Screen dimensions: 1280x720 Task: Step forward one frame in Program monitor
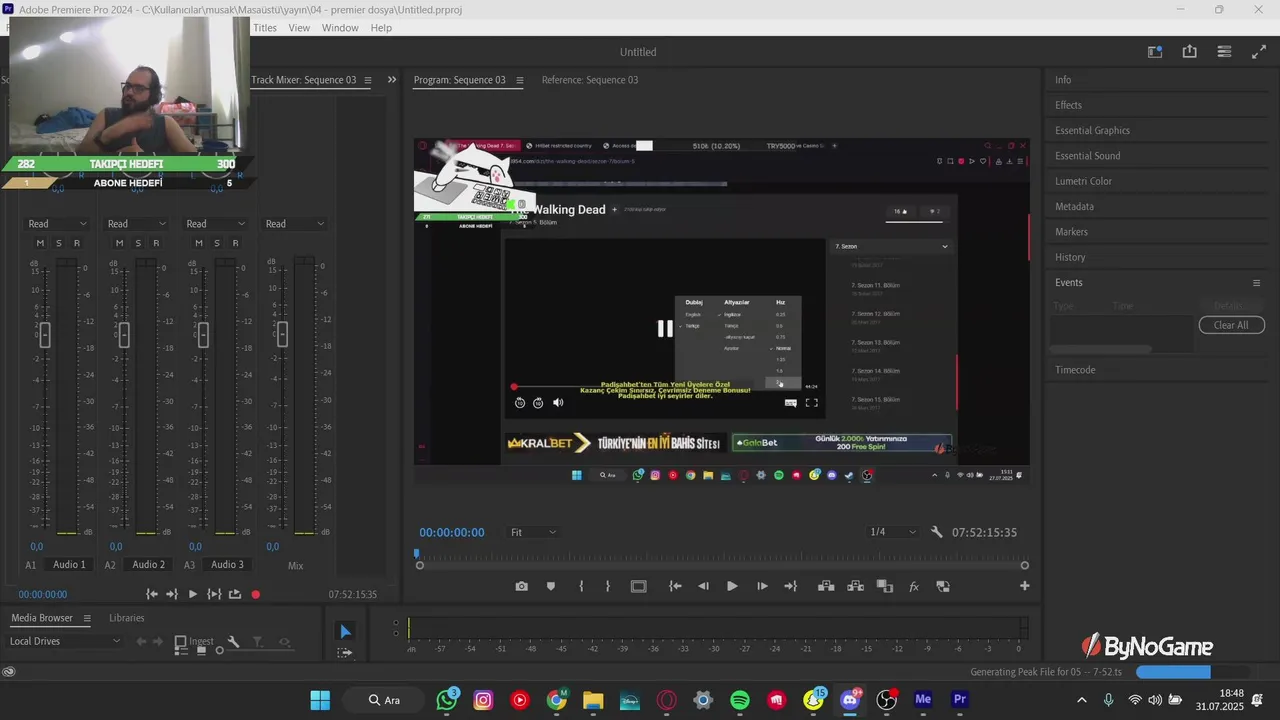click(x=762, y=587)
